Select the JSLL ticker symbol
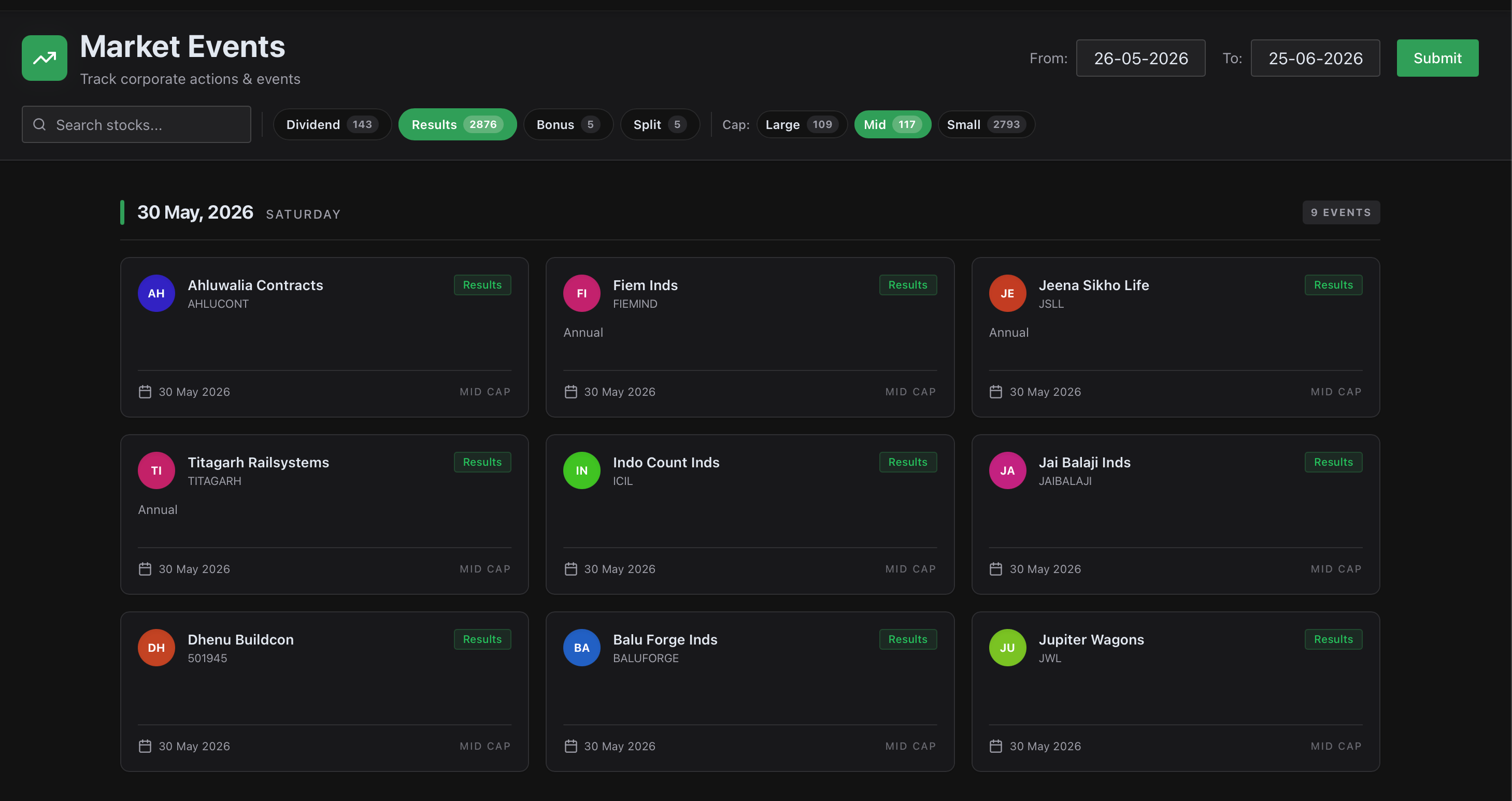 click(x=1051, y=304)
